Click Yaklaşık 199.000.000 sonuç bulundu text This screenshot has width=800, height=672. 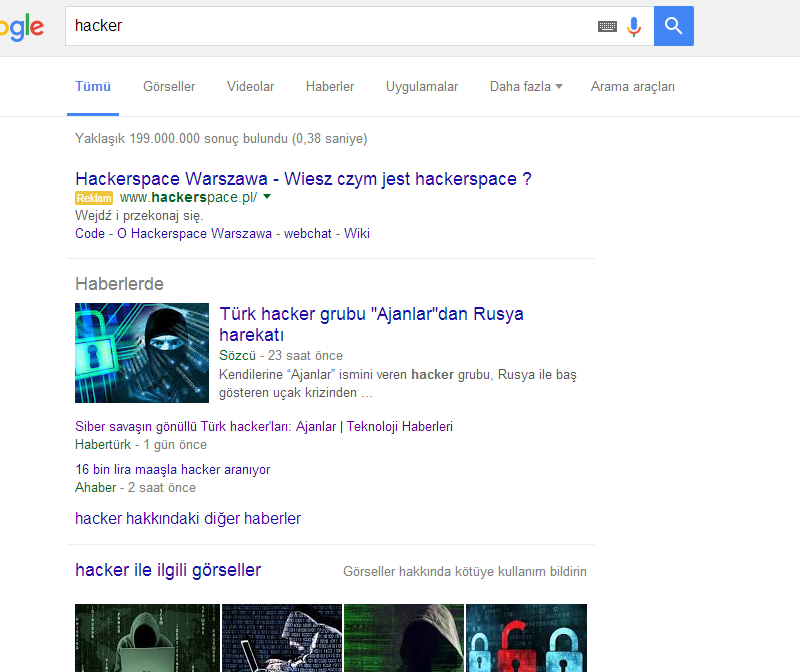point(221,139)
